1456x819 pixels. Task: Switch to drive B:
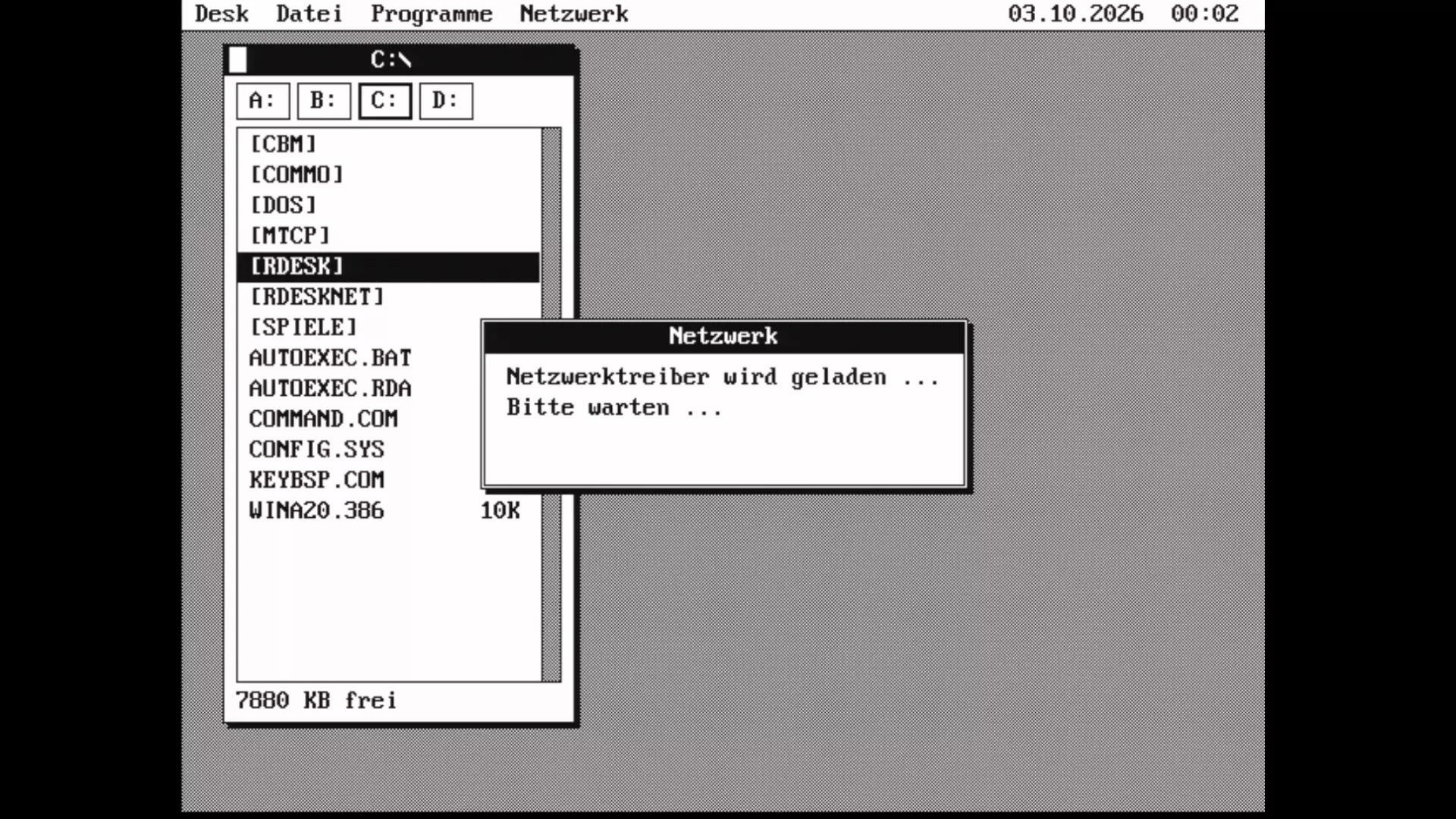pyautogui.click(x=324, y=101)
